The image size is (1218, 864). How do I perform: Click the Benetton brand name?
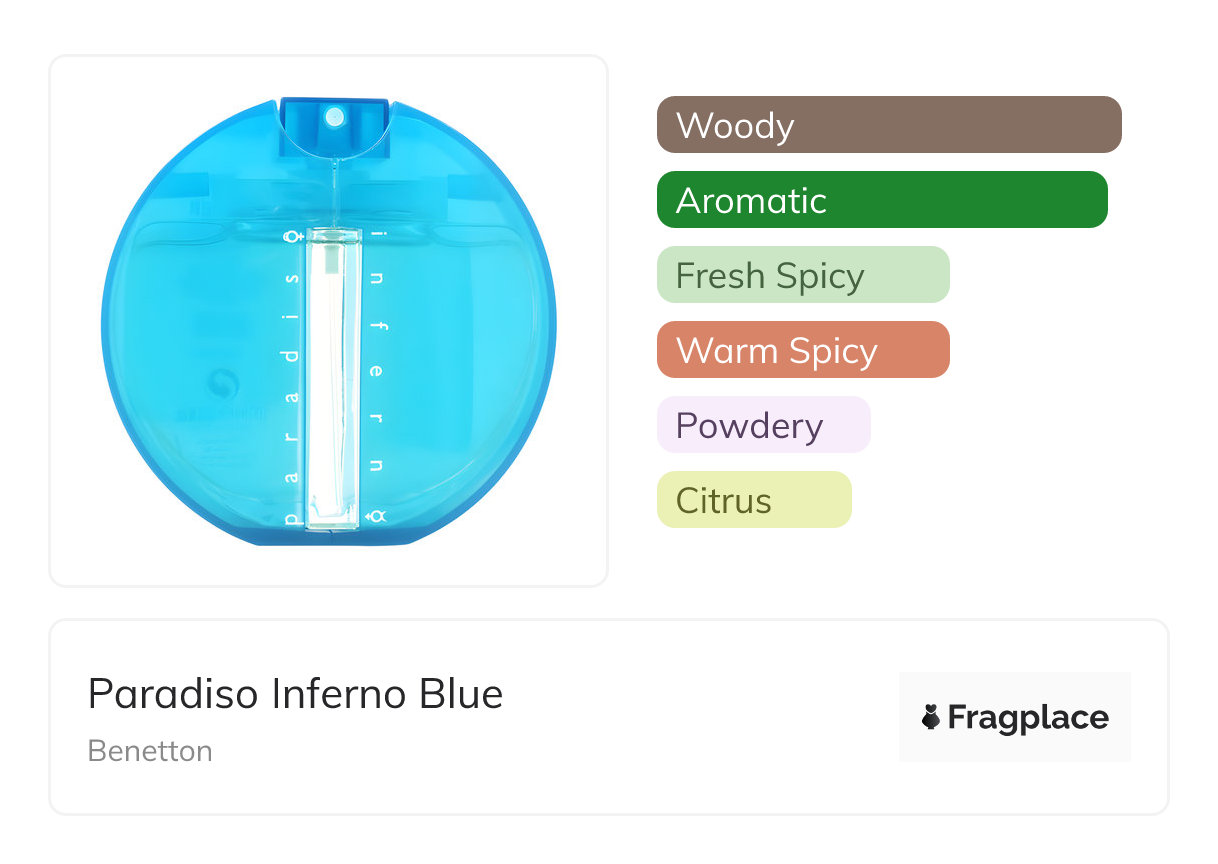[150, 751]
